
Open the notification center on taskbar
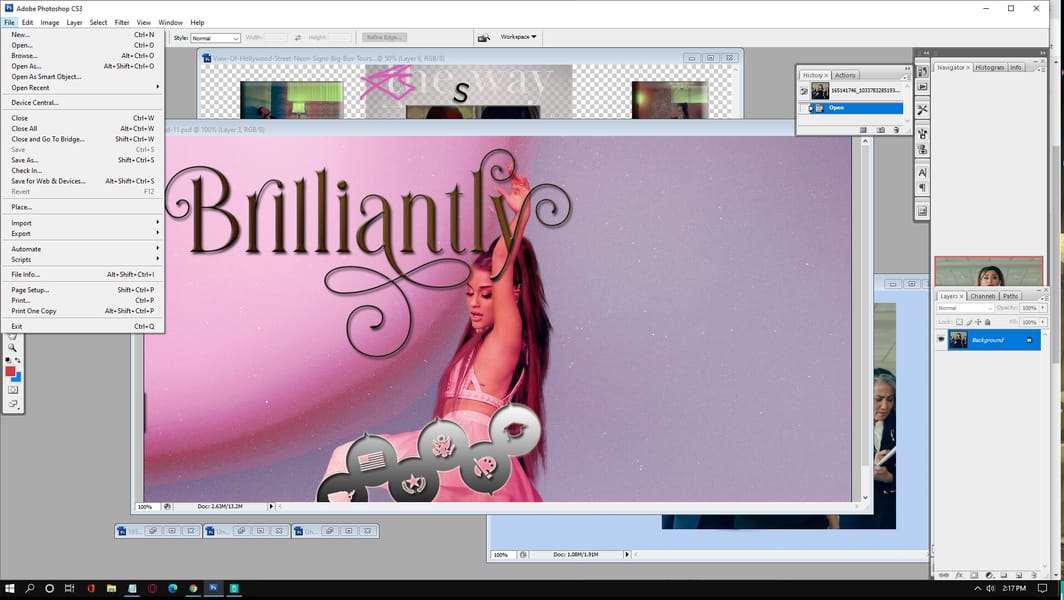pyautogui.click(x=1042, y=588)
